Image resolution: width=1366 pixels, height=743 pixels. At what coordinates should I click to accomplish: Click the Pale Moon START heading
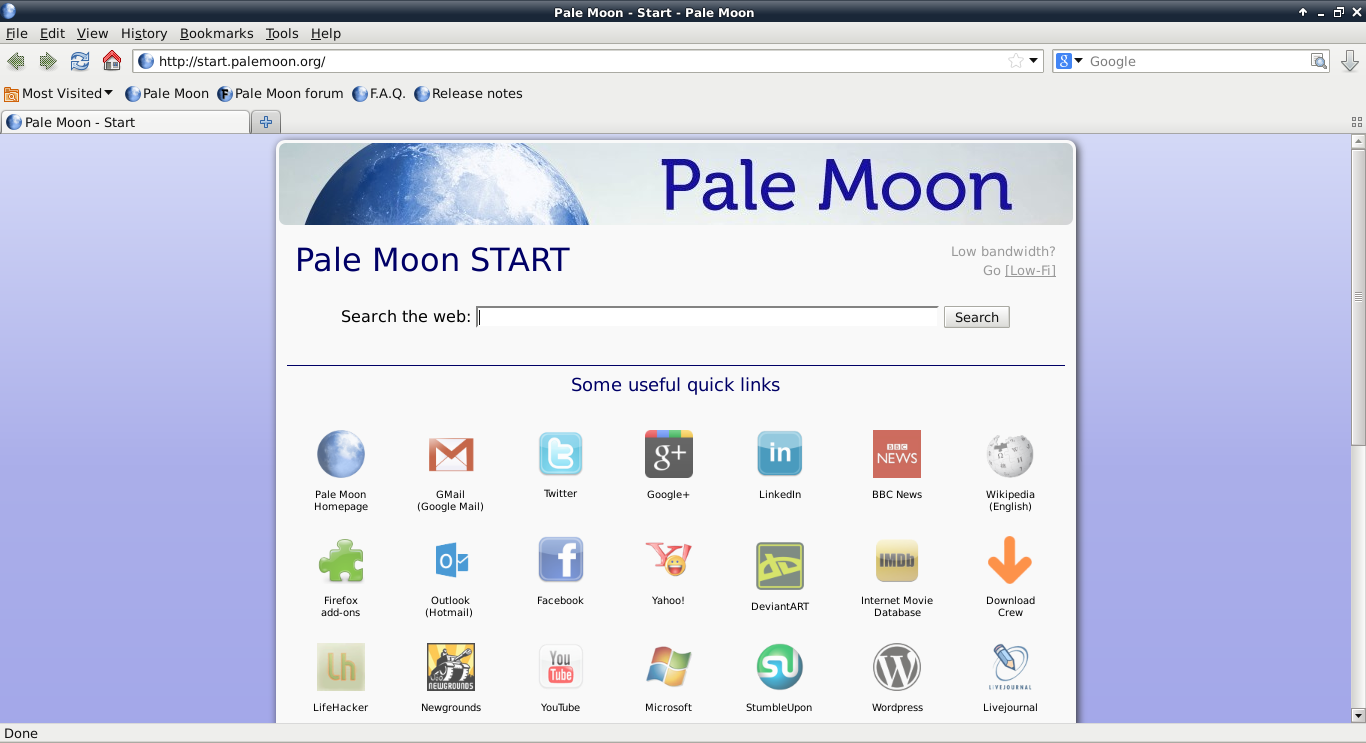pos(432,260)
